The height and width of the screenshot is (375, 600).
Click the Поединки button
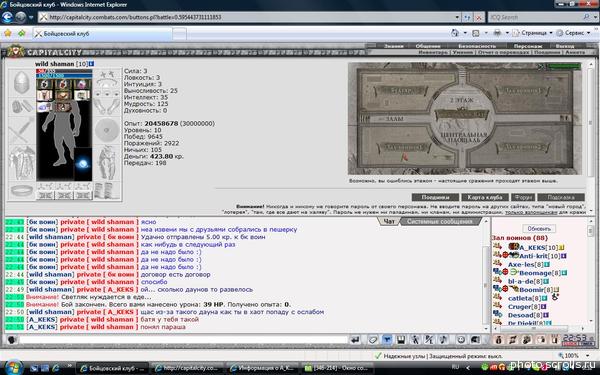pos(435,197)
